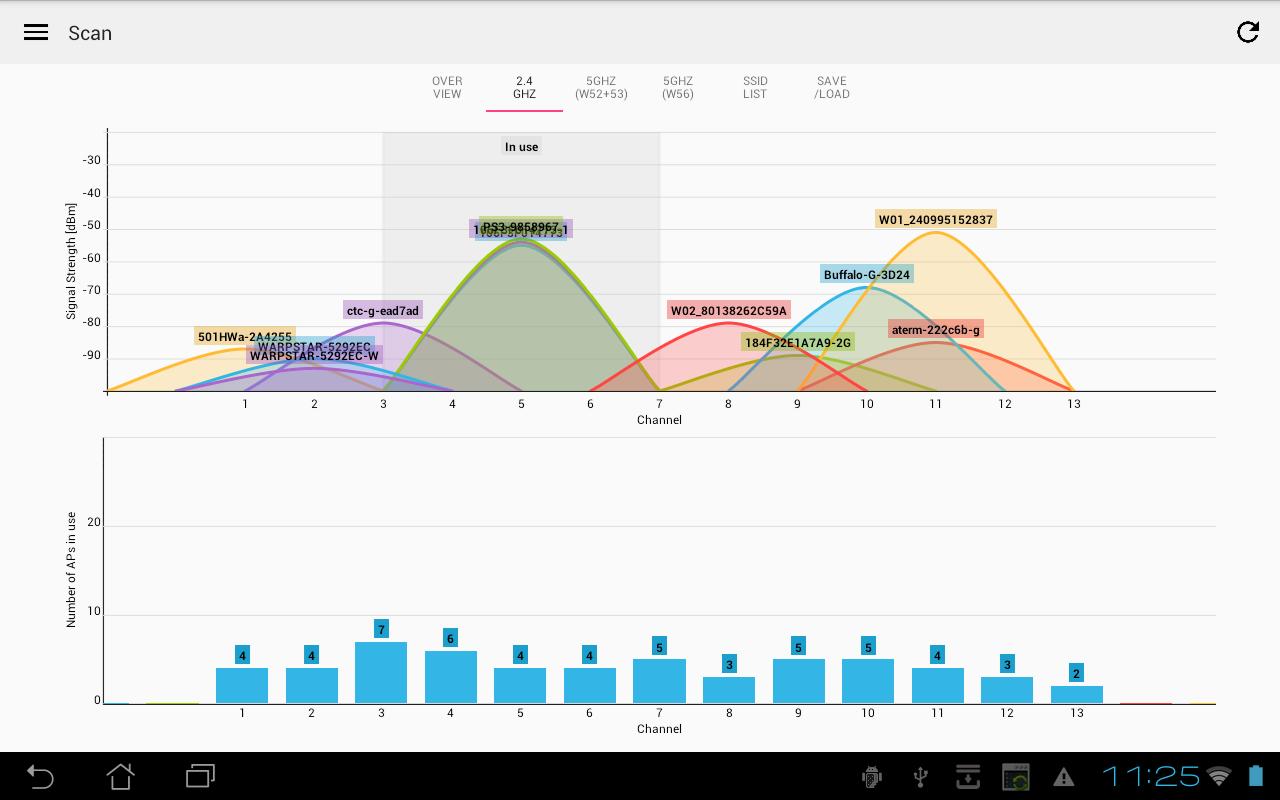
Task: Switch to the Overview tab
Action: click(447, 88)
